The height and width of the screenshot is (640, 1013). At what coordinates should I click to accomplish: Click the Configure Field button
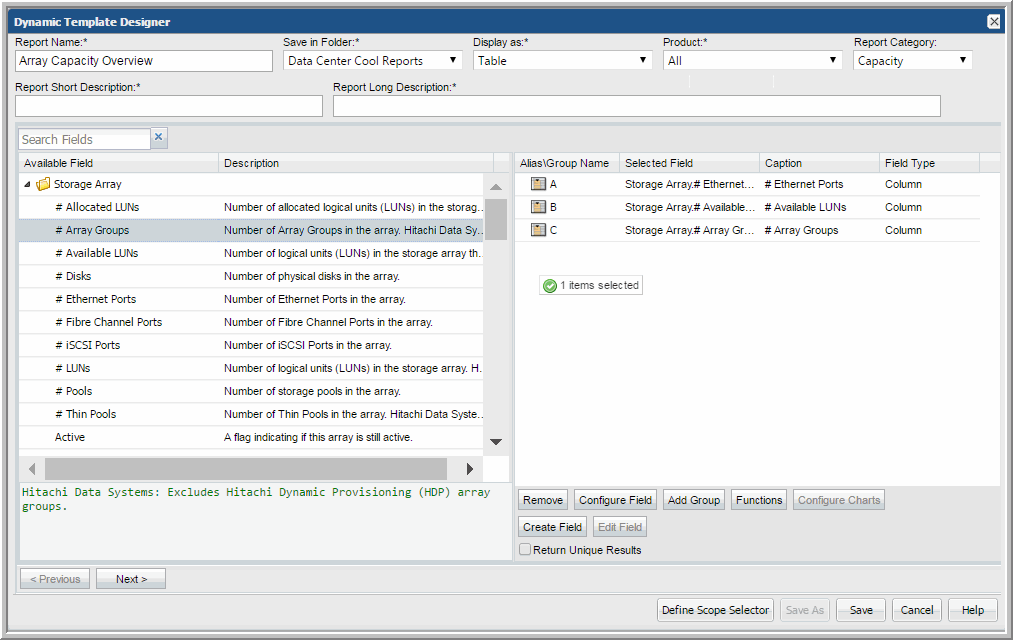[615, 500]
